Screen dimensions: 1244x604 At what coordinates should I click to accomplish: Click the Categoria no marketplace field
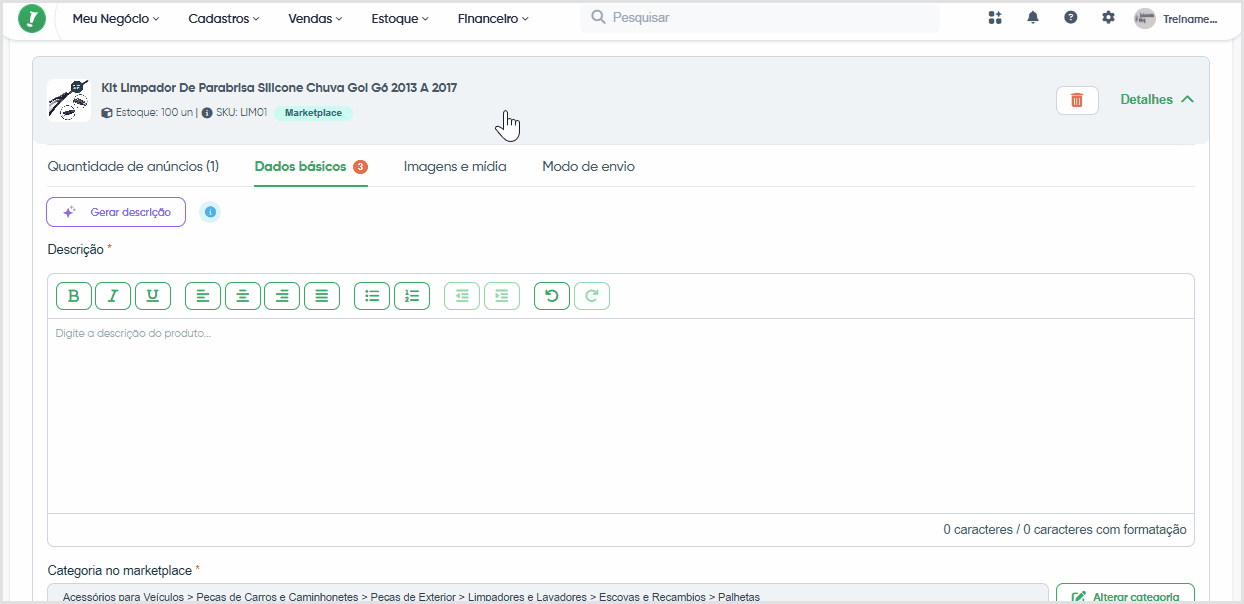point(547,596)
